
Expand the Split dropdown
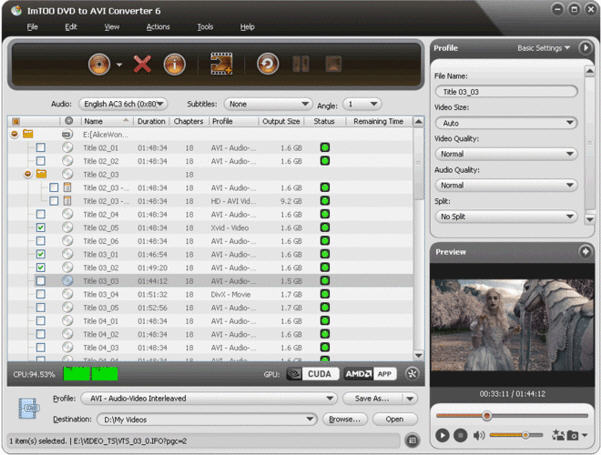coord(507,216)
